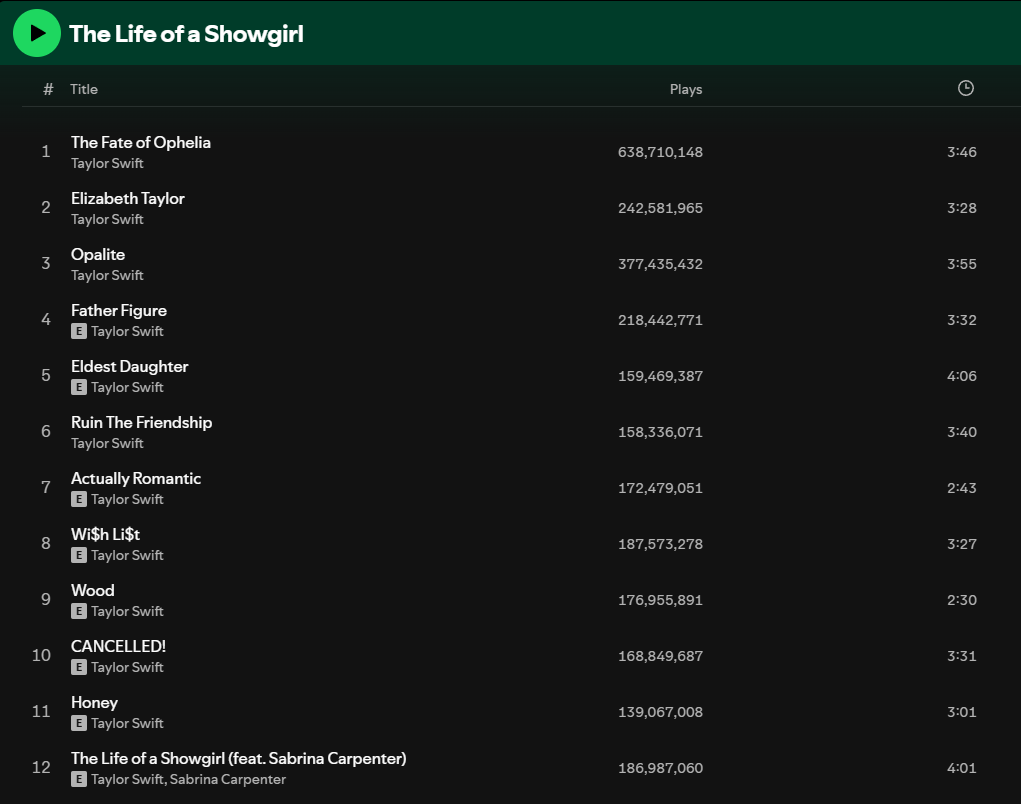Viewport: 1021px width, 804px height.
Task: Open the Father Figure track
Action: [x=119, y=311]
